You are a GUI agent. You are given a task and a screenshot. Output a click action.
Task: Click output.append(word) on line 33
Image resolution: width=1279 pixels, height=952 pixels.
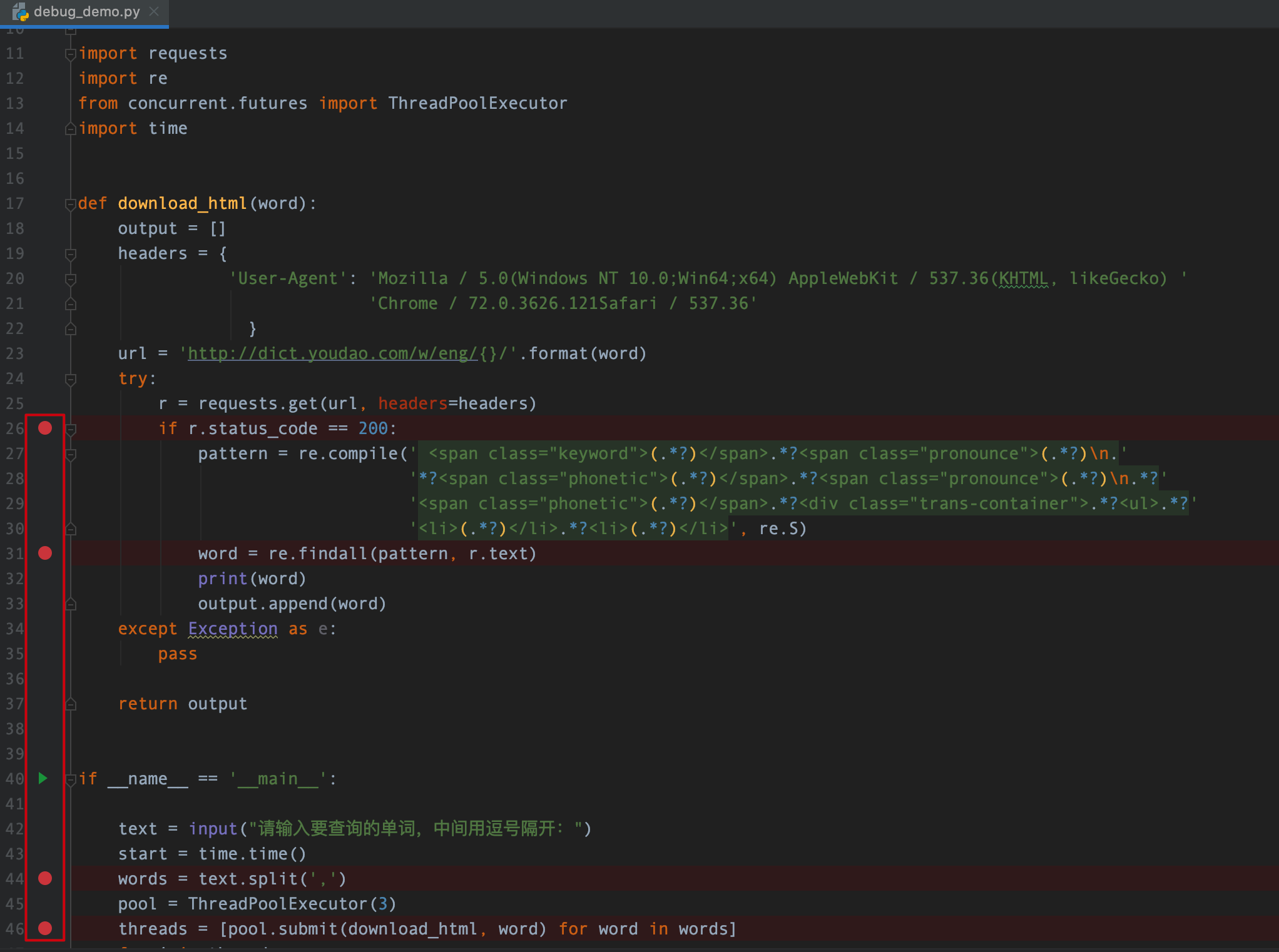point(292,604)
